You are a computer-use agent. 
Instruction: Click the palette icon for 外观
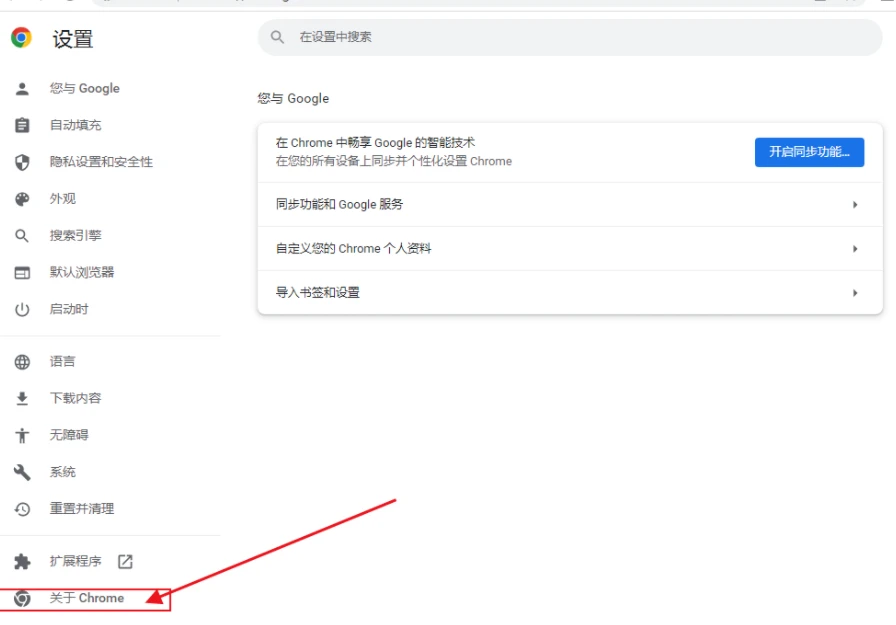tap(22, 199)
